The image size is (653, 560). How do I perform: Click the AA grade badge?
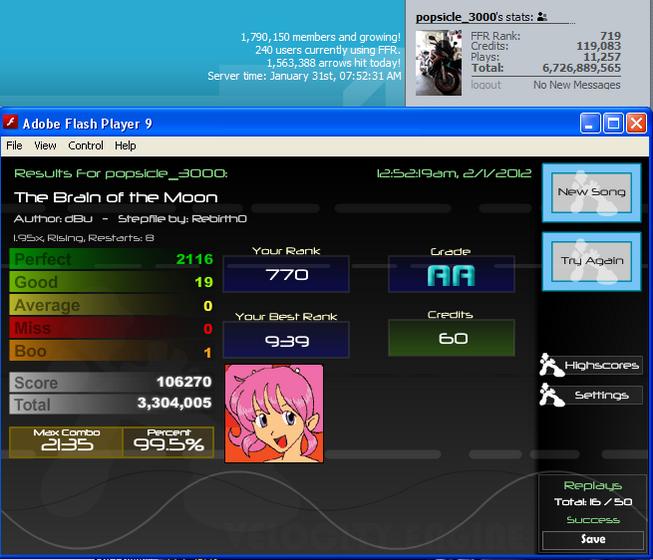[x=451, y=275]
